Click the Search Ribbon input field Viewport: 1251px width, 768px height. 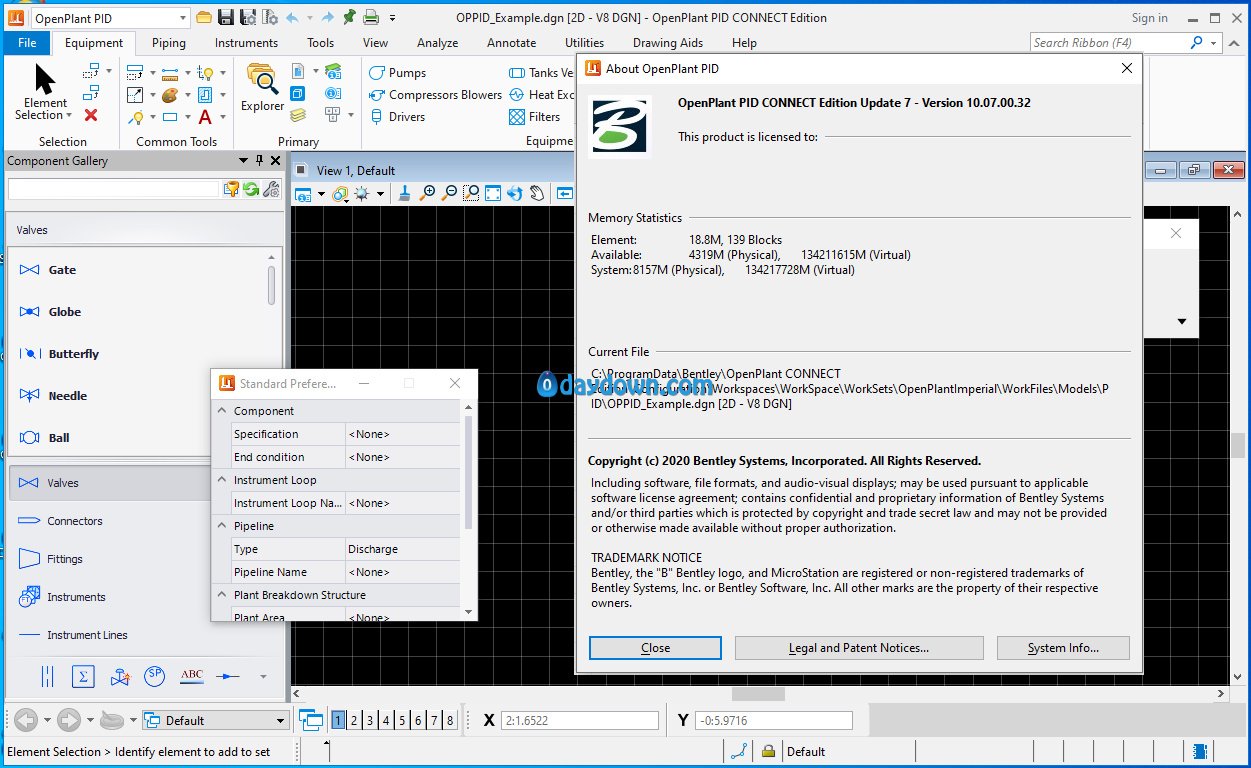pos(1108,43)
